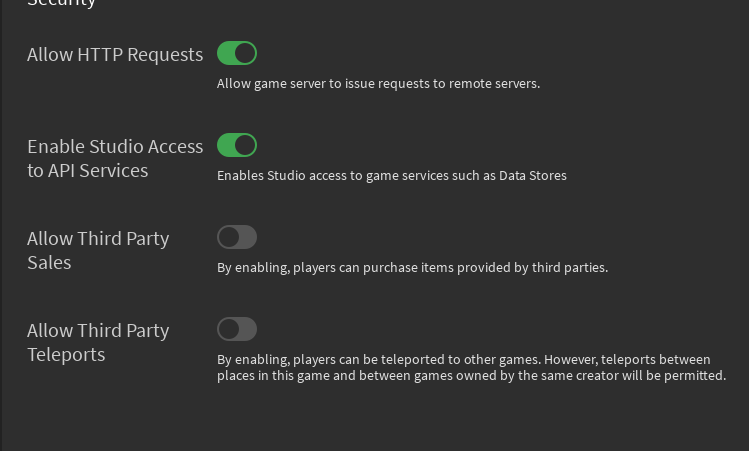This screenshot has height=451, width=749.
Task: Click the white knob on HTTP Requests toggle
Action: tap(246, 53)
